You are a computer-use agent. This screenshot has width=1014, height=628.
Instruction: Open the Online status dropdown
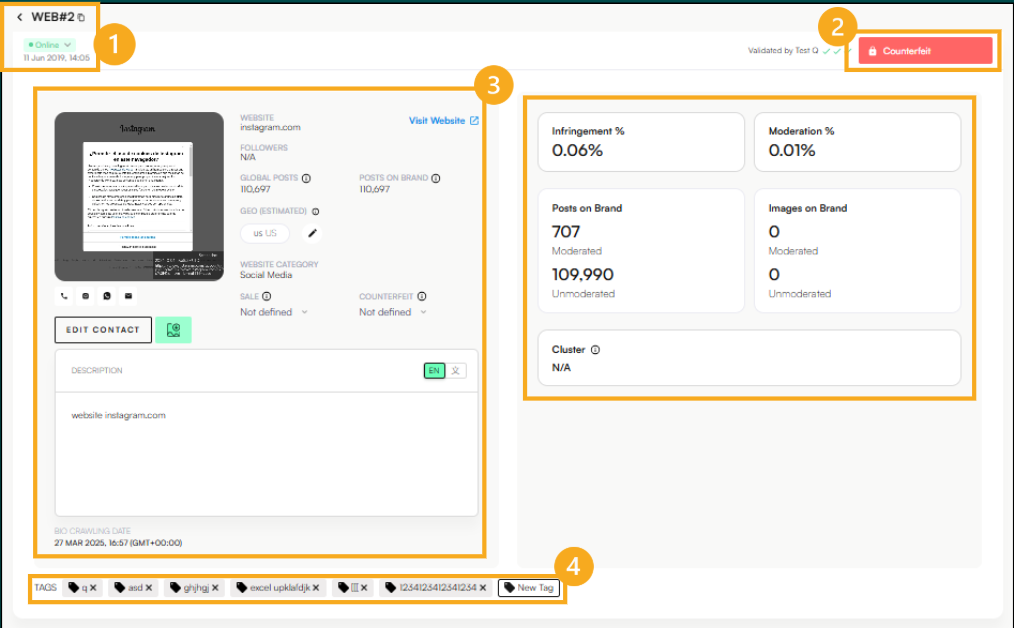click(49, 45)
